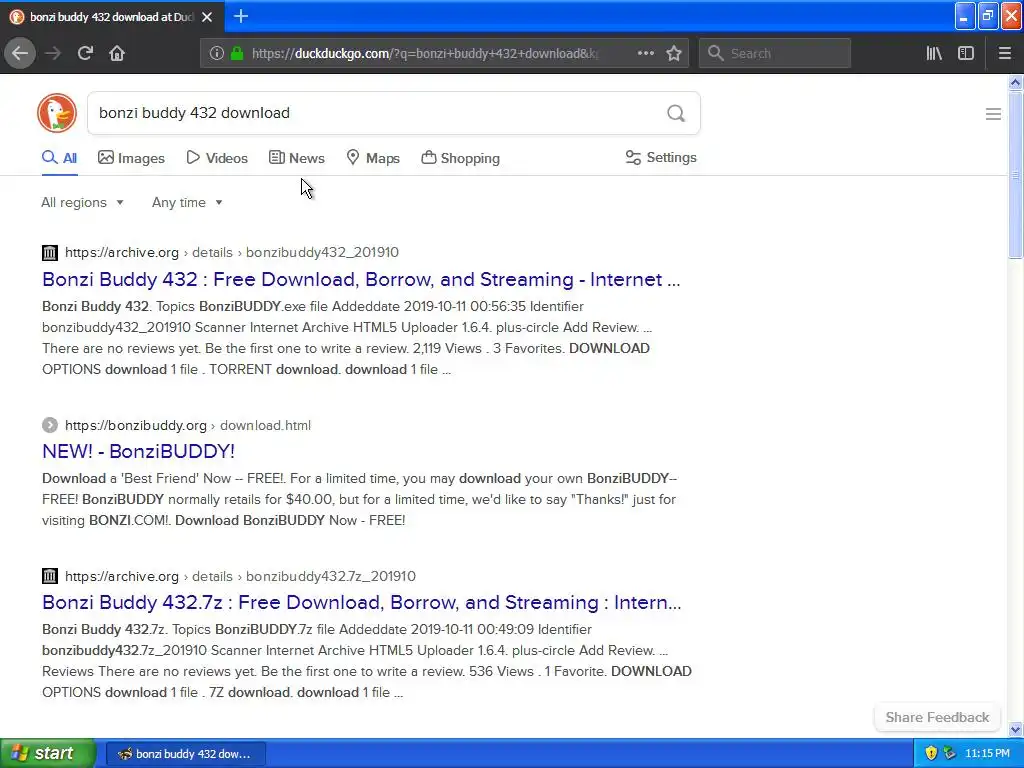The height and width of the screenshot is (768, 1024).
Task: Open the search Settings dropdown
Action: 661,157
